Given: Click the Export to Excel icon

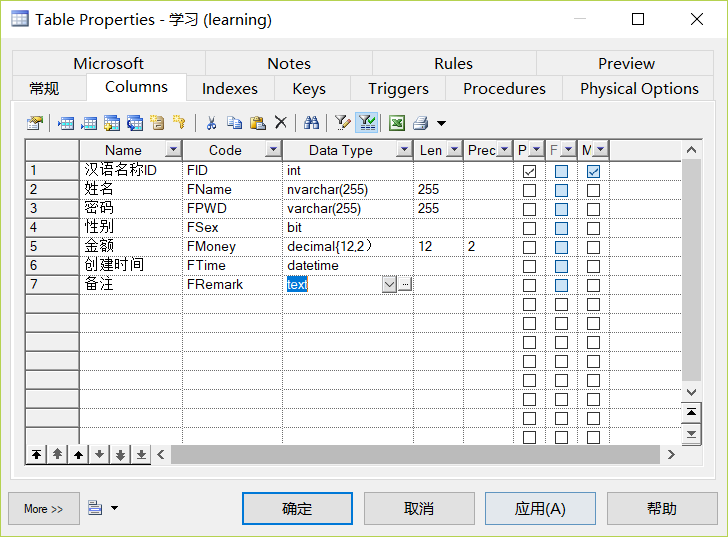Looking at the screenshot, I should [x=397, y=123].
